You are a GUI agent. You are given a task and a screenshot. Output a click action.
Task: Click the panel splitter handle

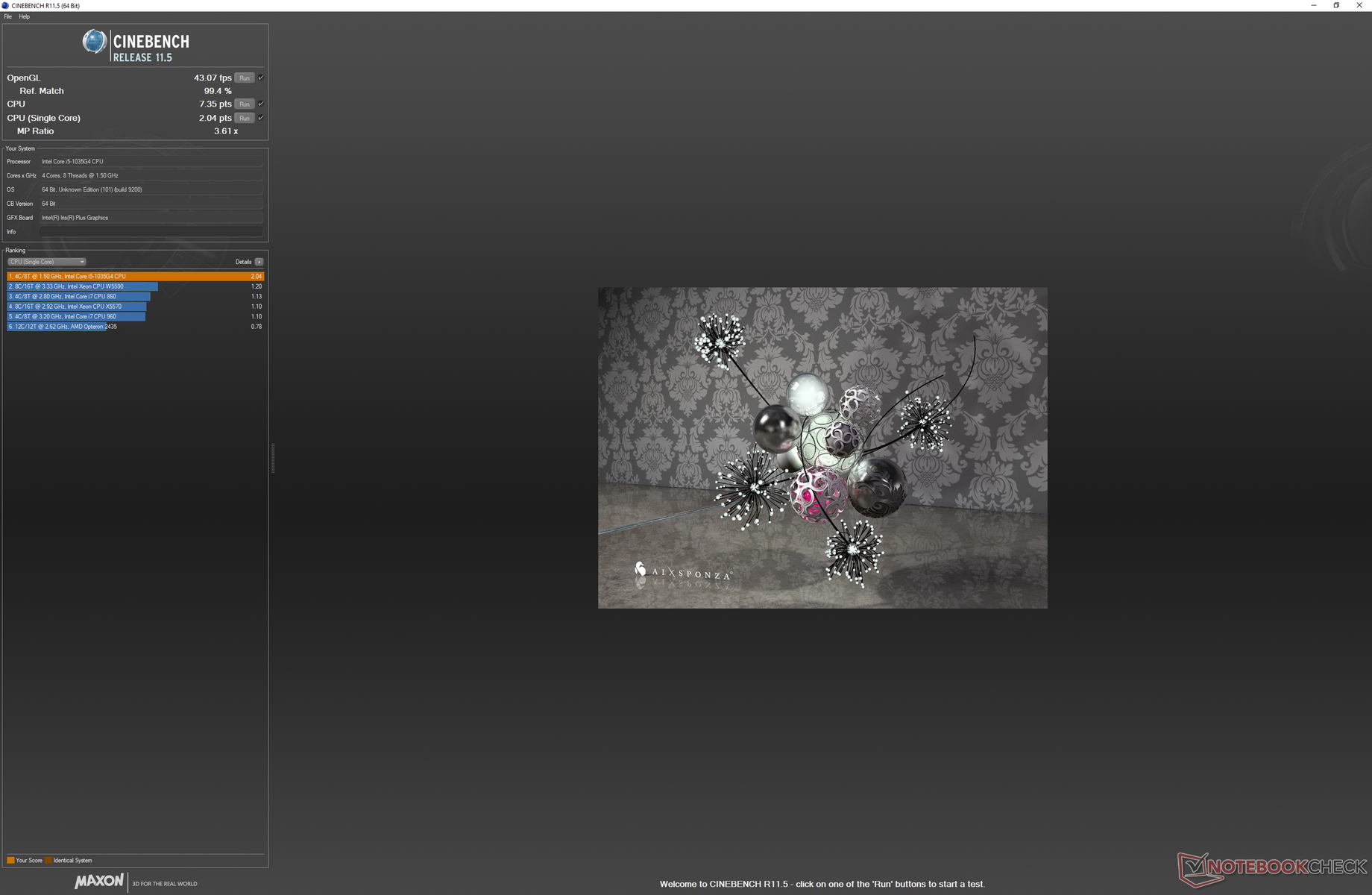(x=273, y=458)
